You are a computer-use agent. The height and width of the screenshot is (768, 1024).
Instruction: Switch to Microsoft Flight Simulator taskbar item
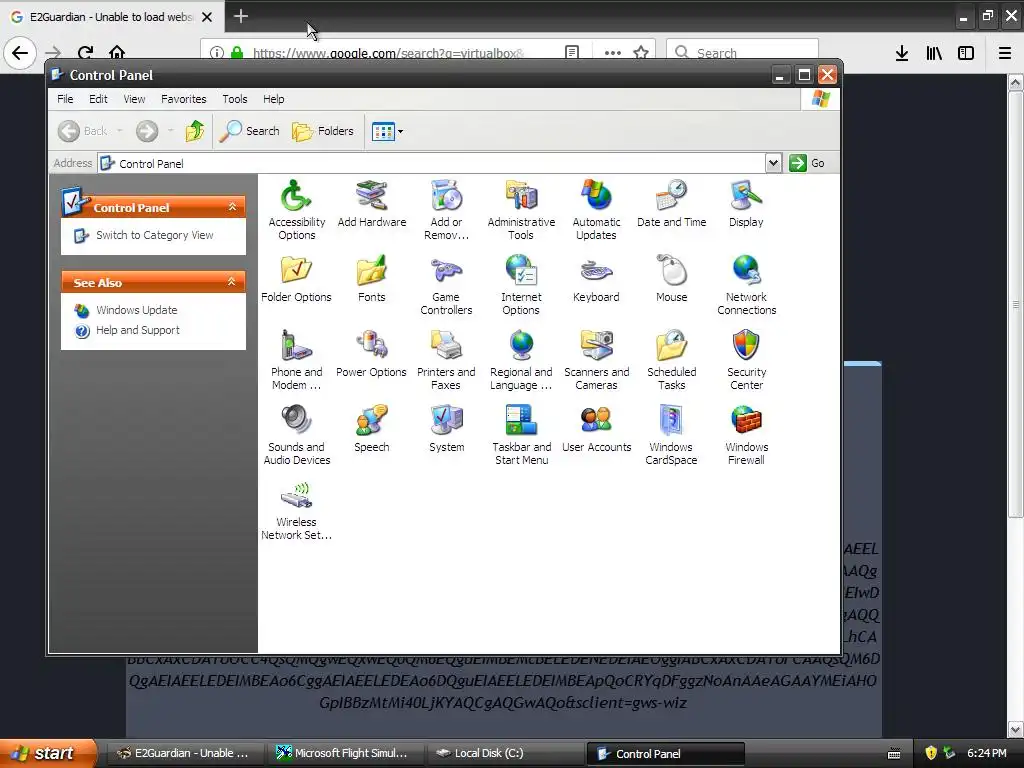tap(345, 753)
